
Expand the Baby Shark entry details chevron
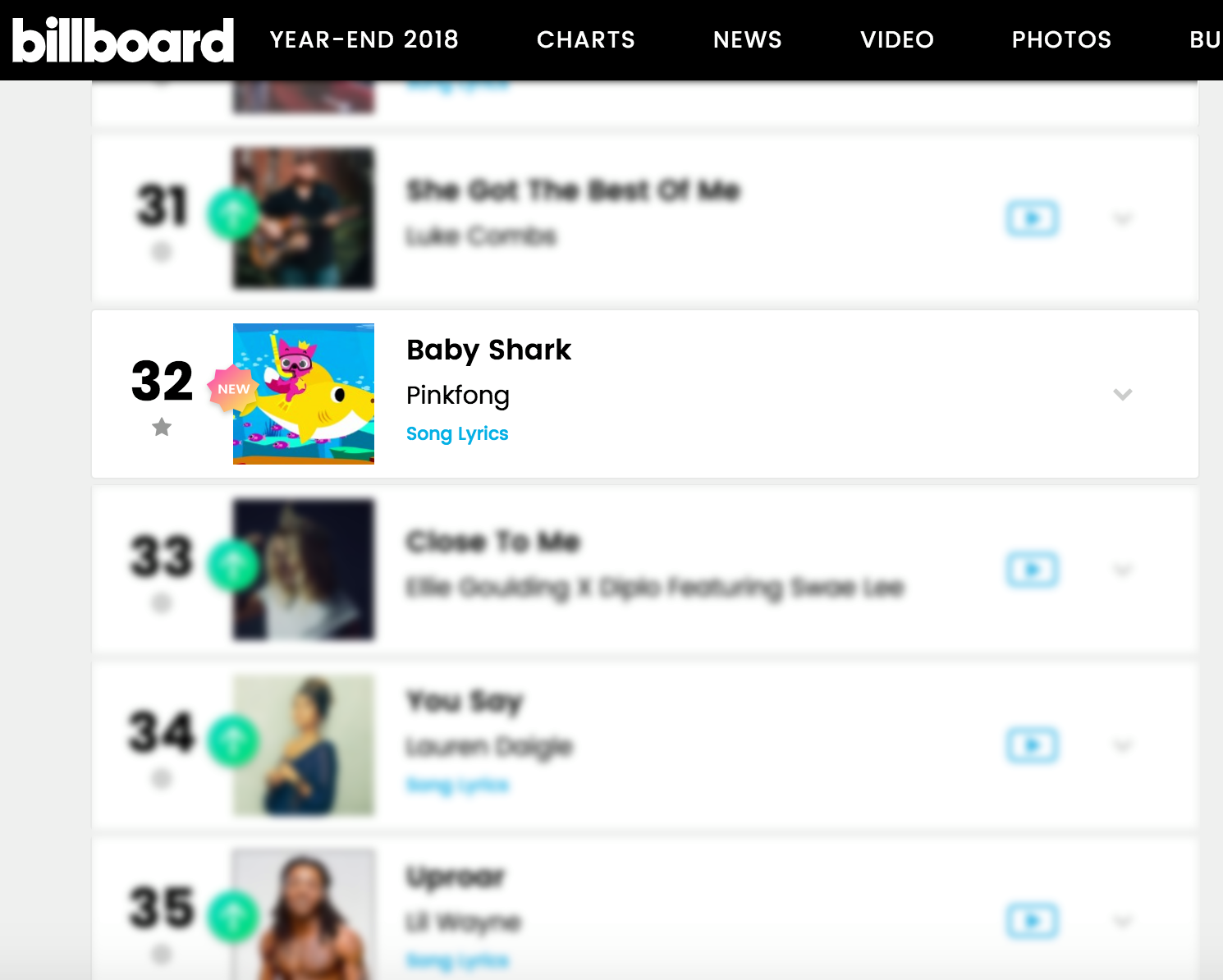point(1123,395)
